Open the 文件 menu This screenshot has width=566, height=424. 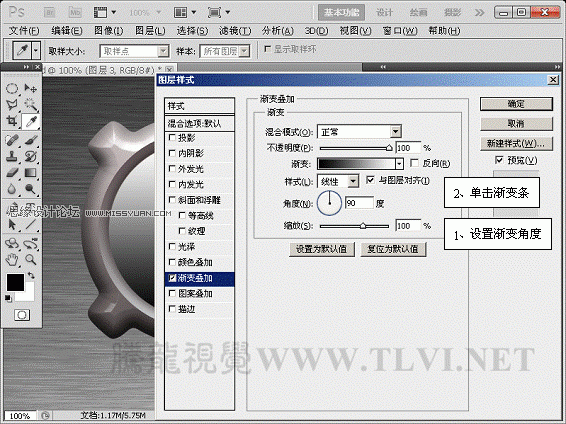24,31
